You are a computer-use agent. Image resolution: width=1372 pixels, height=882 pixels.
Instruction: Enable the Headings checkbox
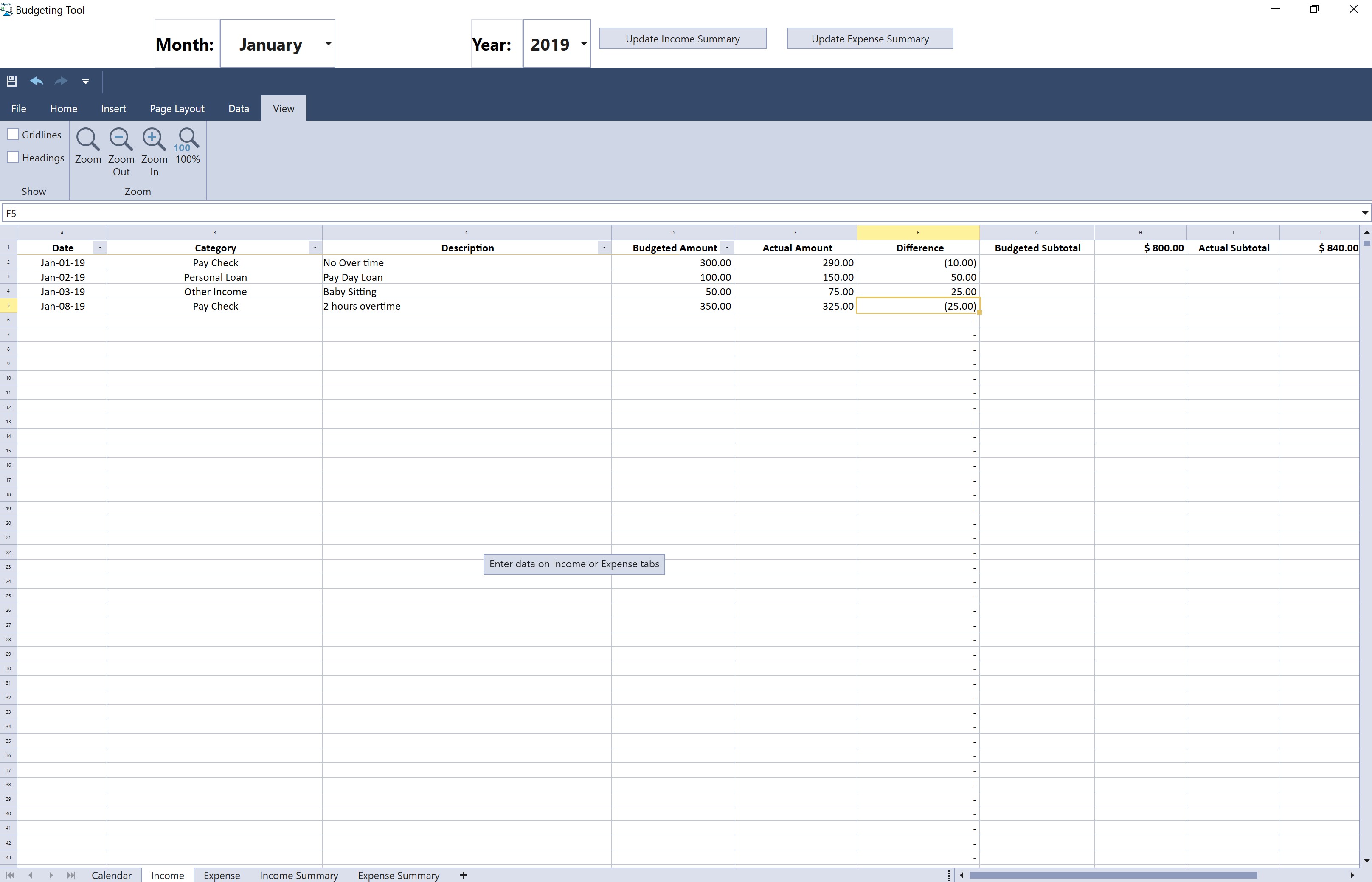coord(13,158)
